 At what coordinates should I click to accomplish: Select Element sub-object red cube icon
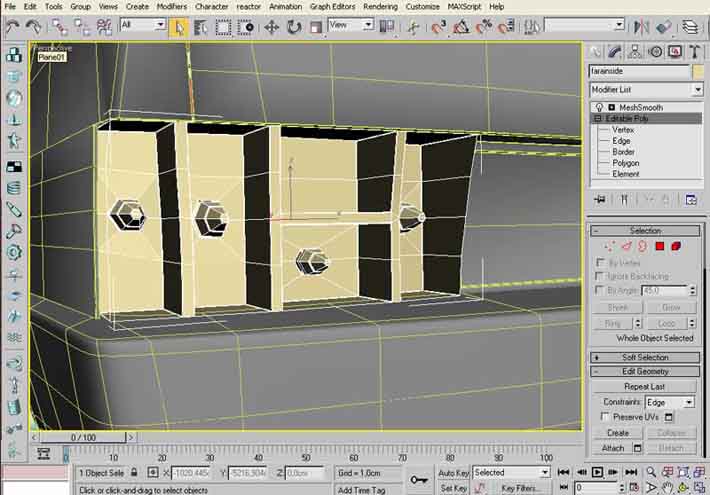[x=677, y=246]
